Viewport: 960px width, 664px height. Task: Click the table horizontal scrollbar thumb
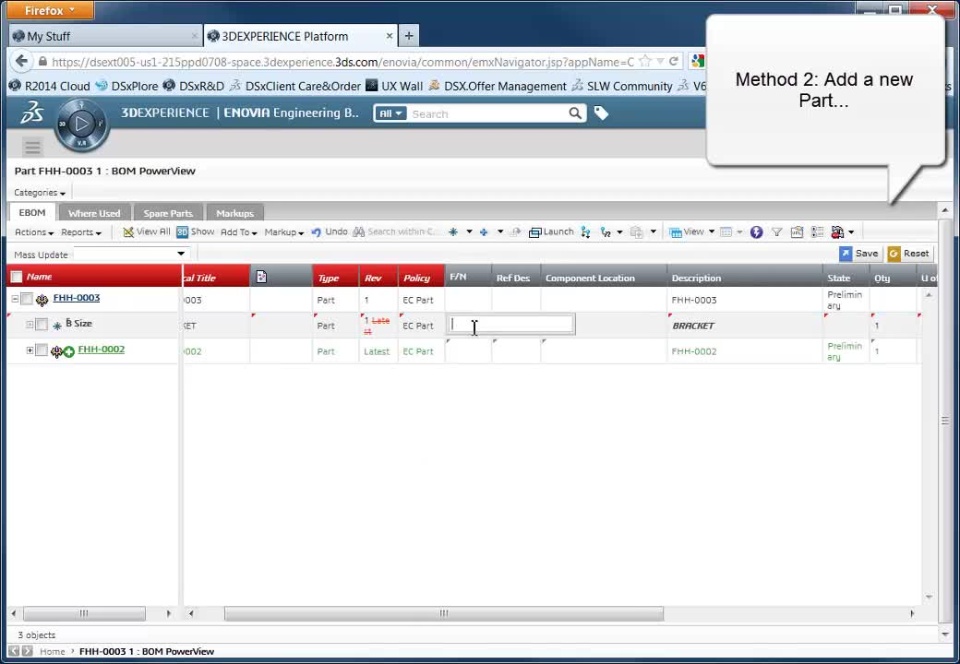[444, 613]
